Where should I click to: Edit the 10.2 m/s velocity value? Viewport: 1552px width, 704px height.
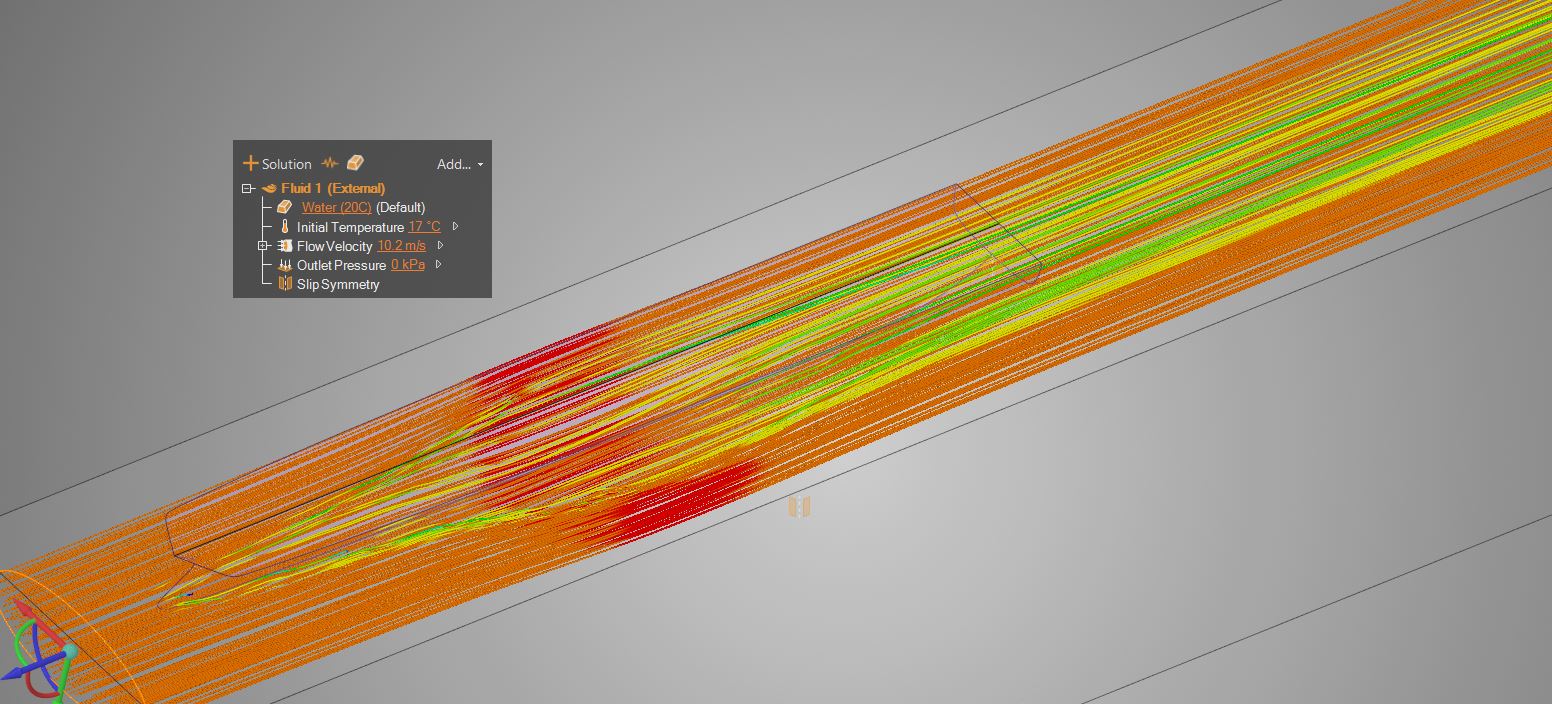click(401, 246)
